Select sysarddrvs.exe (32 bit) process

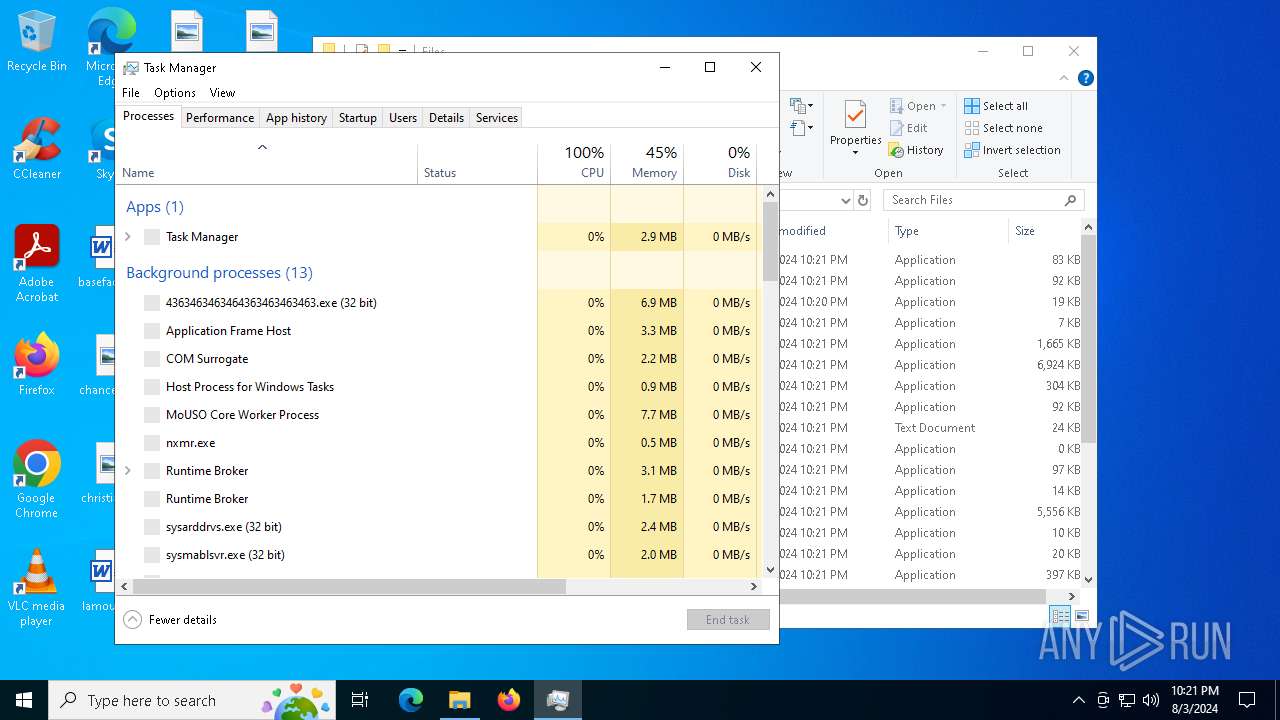click(x=438, y=526)
